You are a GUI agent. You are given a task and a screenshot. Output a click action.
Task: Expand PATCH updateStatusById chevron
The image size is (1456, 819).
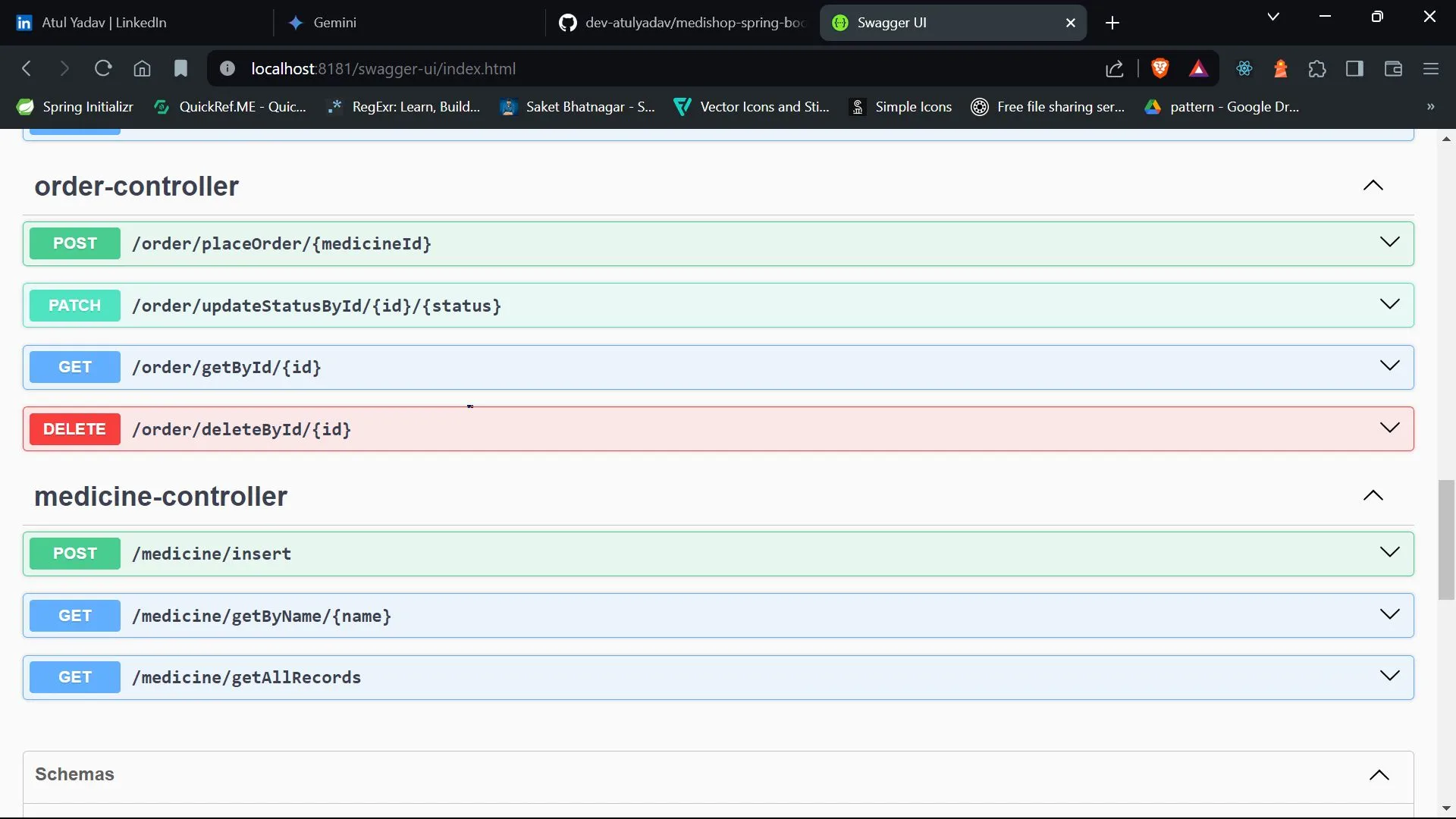(1389, 304)
